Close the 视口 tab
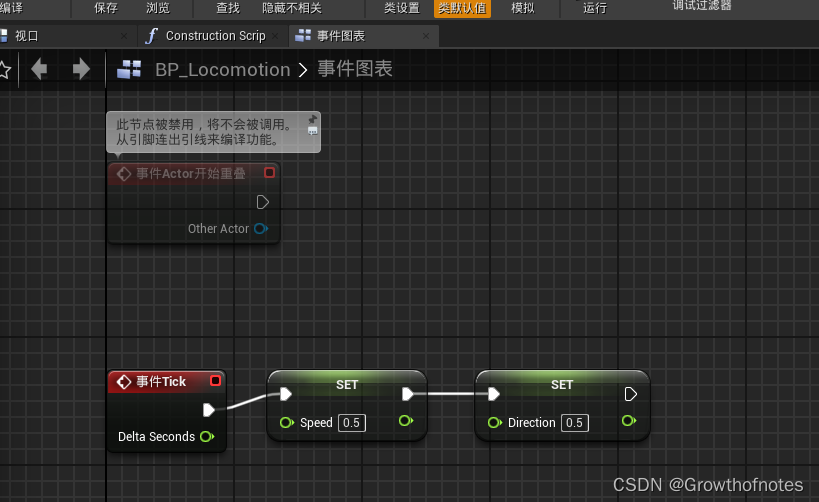Screen dimensions: 819x502 (124, 36)
